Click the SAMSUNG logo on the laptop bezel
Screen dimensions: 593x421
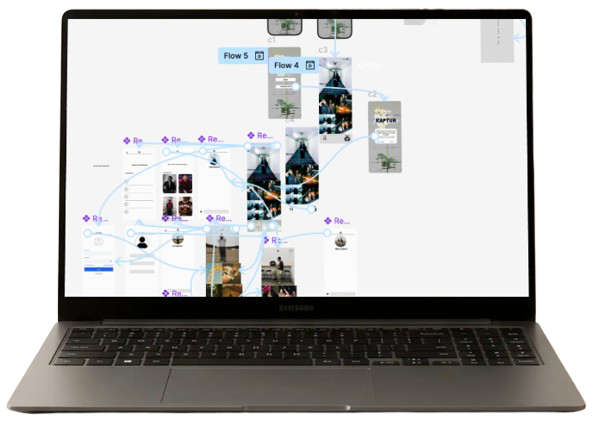(x=296, y=308)
